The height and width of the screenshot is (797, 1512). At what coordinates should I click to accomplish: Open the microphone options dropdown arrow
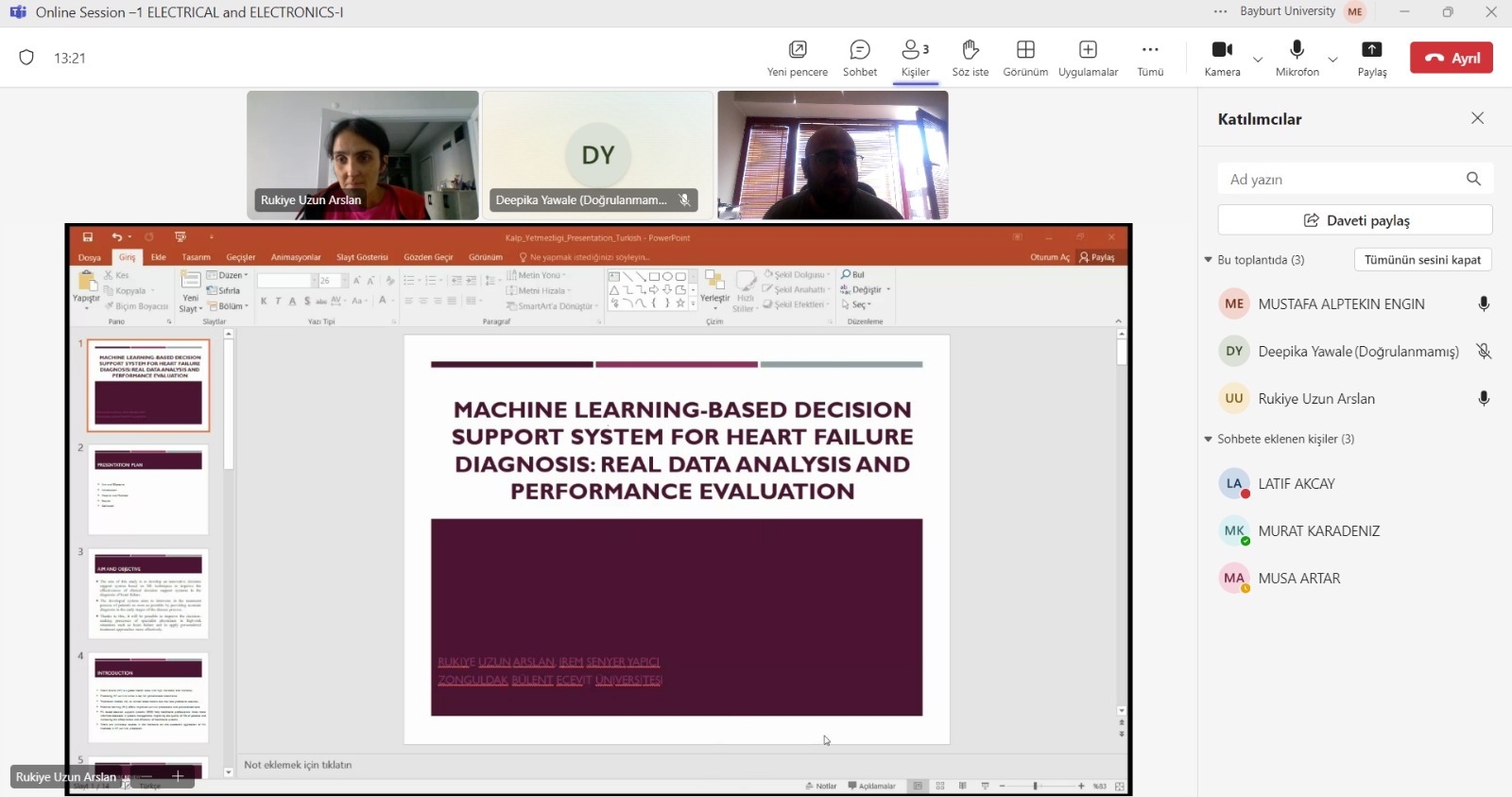click(x=1332, y=60)
